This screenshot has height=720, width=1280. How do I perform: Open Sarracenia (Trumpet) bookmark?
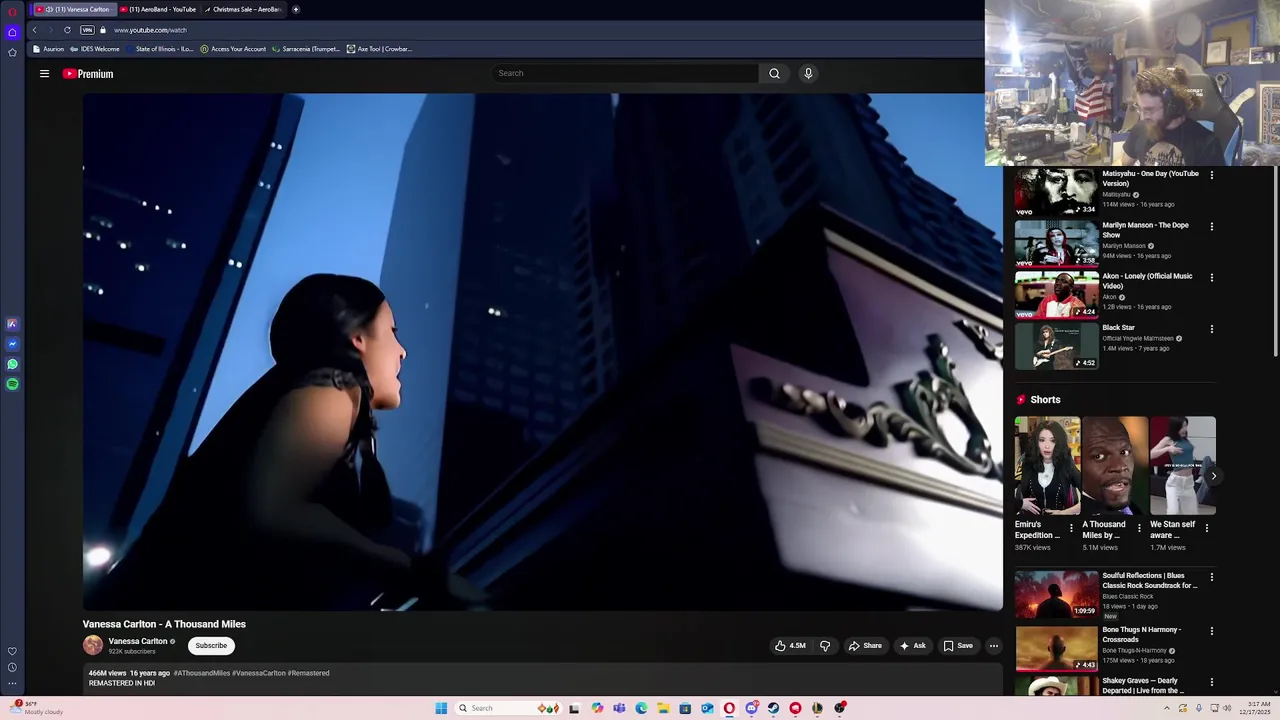[x=306, y=49]
